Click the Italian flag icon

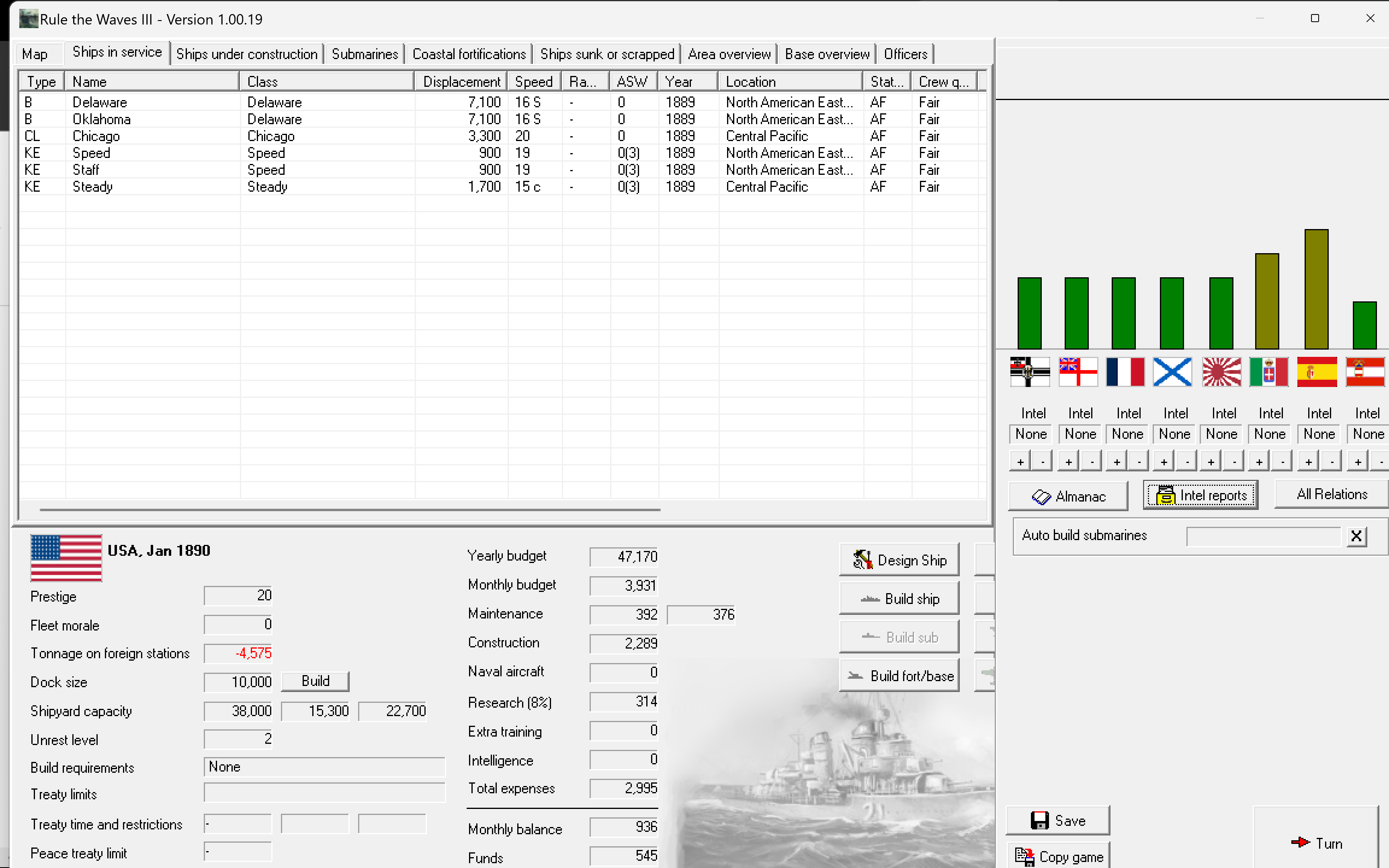pyautogui.click(x=1269, y=372)
